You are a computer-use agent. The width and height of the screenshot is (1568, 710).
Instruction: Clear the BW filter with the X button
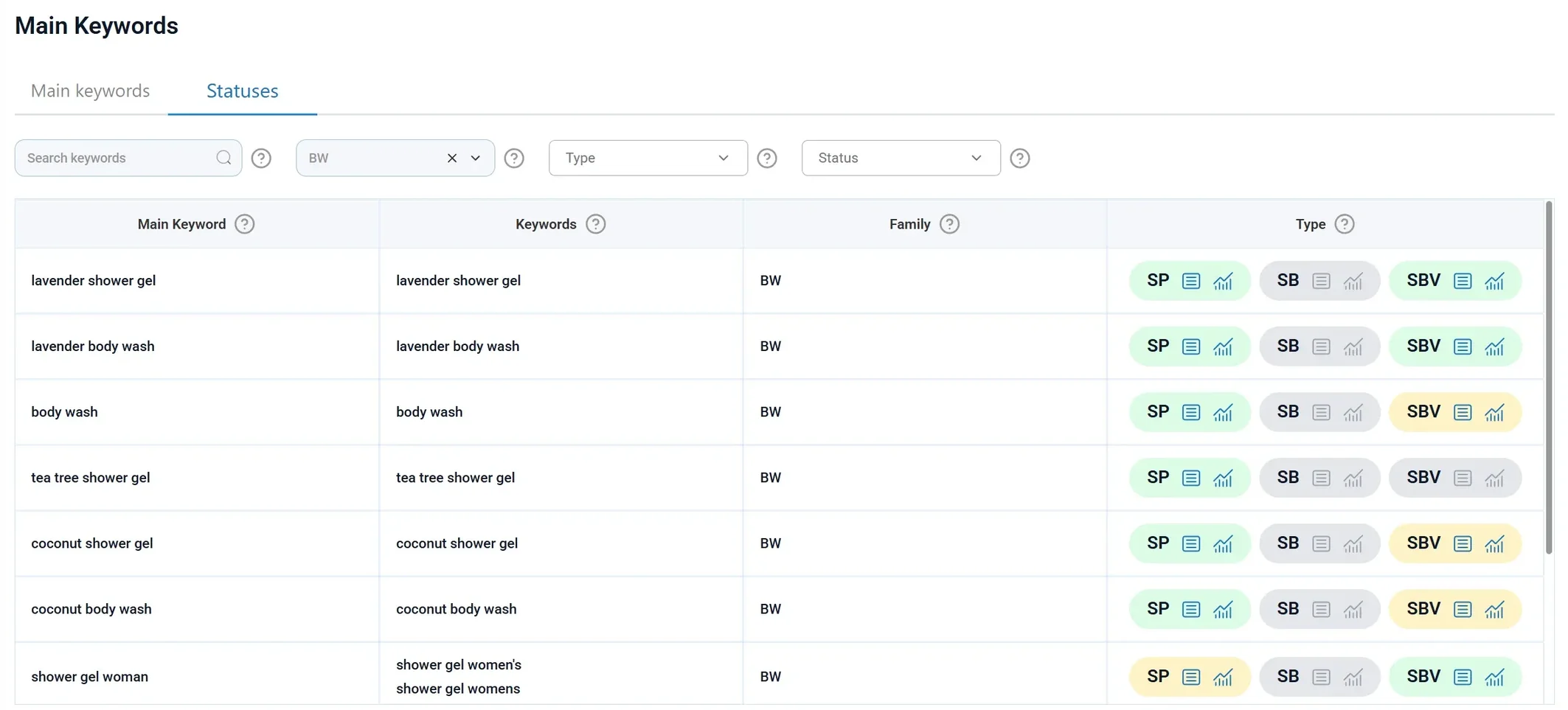451,158
